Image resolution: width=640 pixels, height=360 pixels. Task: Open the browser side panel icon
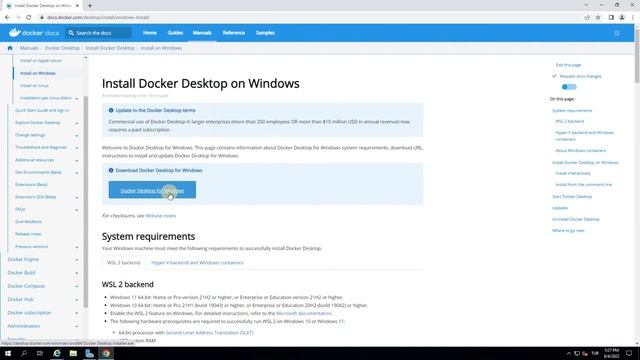tap(611, 18)
